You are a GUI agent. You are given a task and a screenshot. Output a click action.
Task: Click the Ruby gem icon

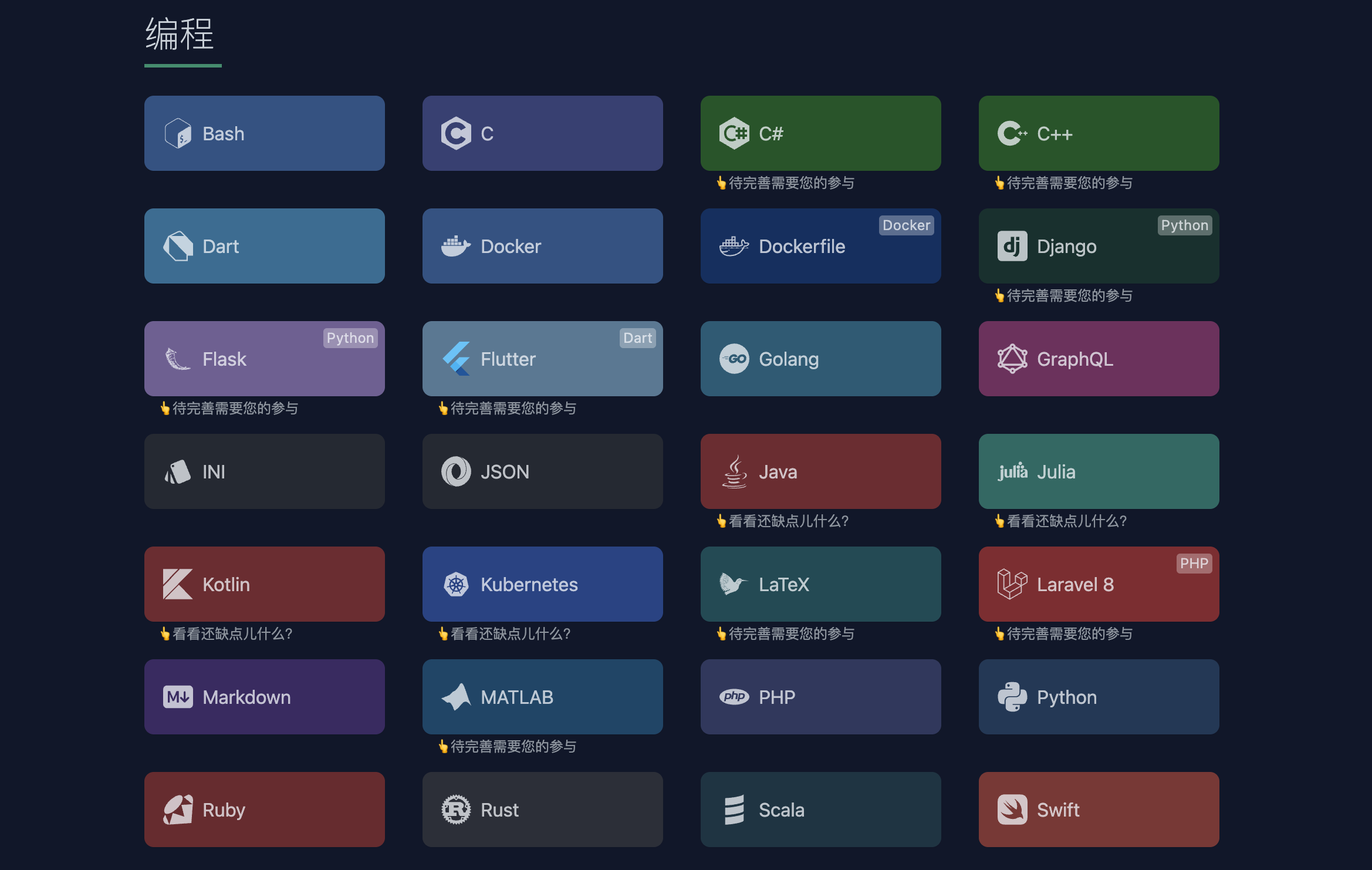pos(178,810)
